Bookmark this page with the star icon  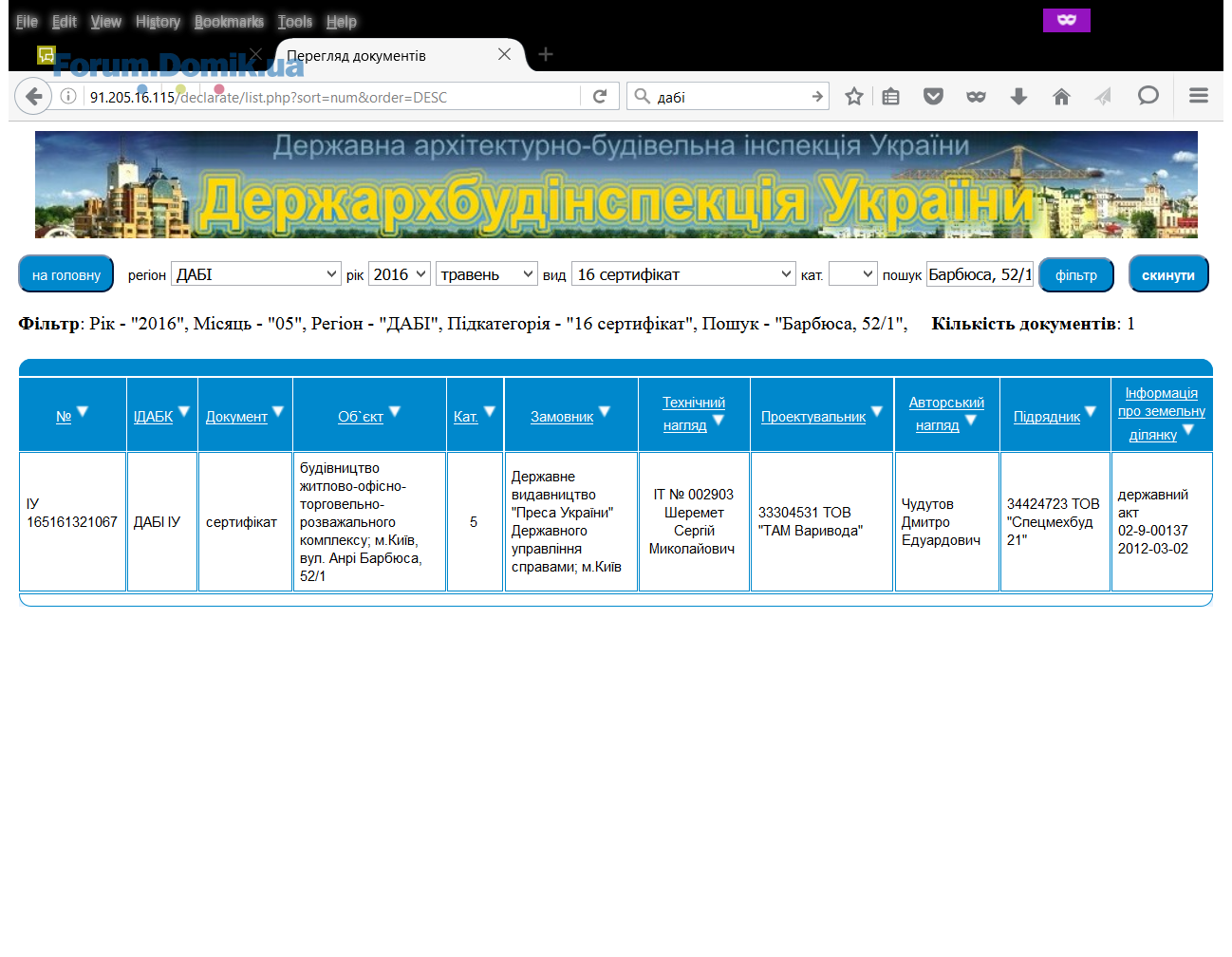(x=854, y=96)
